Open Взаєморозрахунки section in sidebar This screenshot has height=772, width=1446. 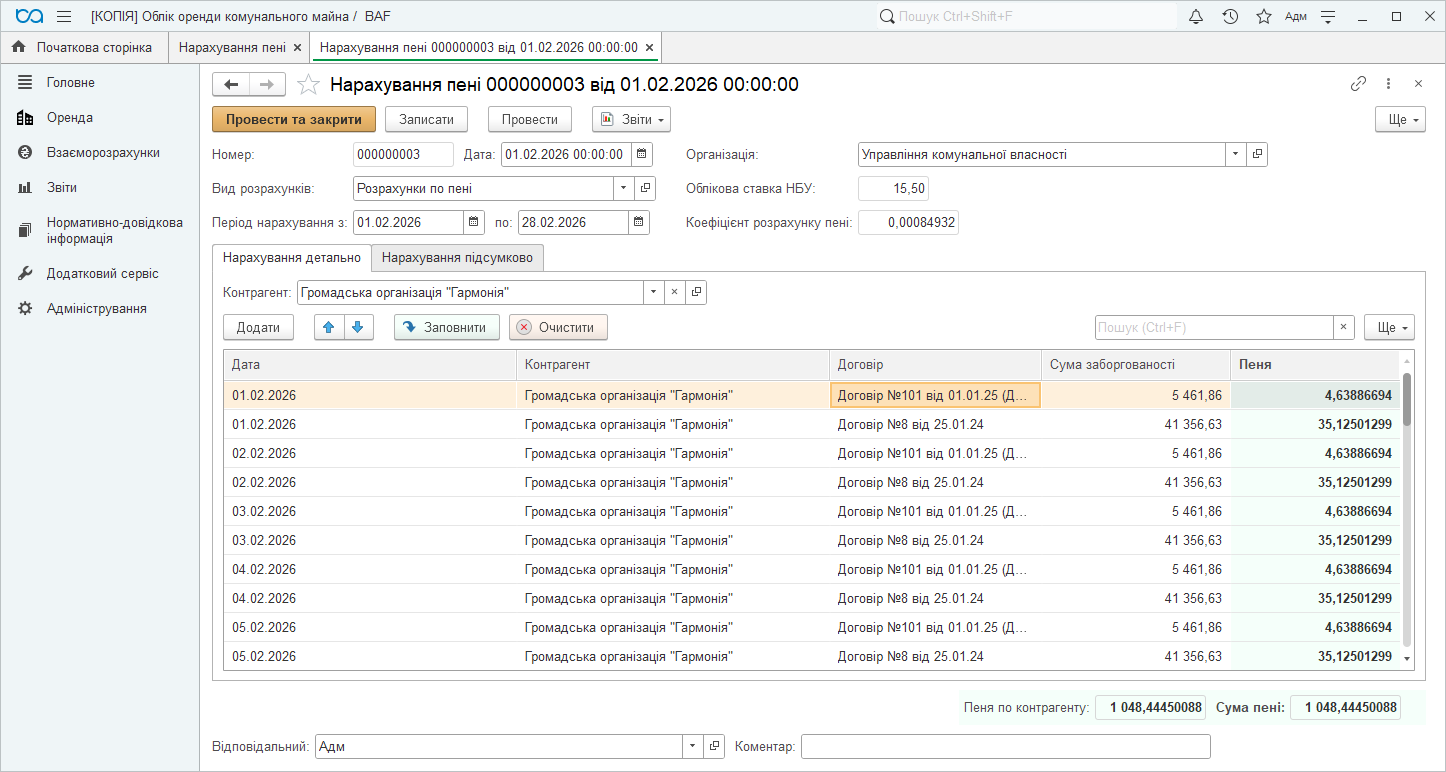tap(103, 153)
